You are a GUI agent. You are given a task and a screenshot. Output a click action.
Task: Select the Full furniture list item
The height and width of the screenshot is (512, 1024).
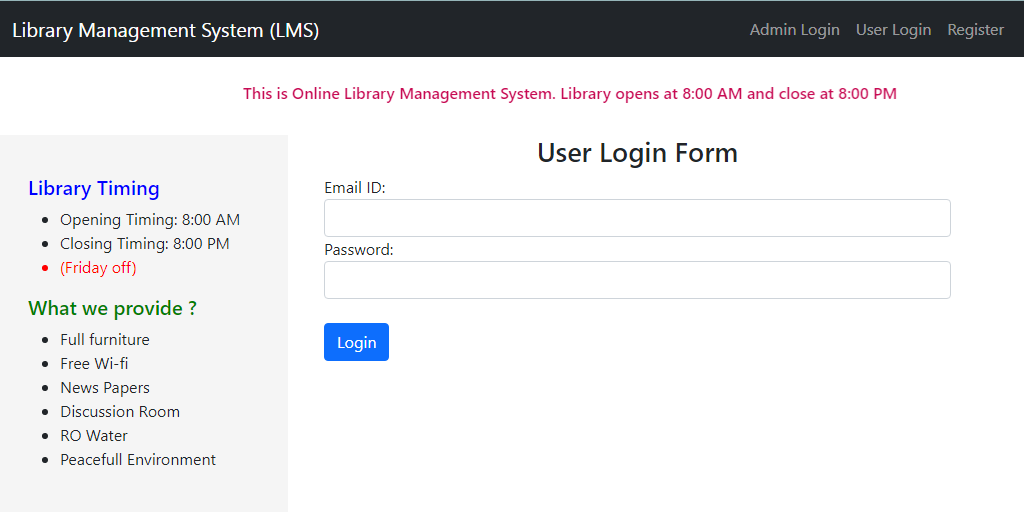pos(105,340)
